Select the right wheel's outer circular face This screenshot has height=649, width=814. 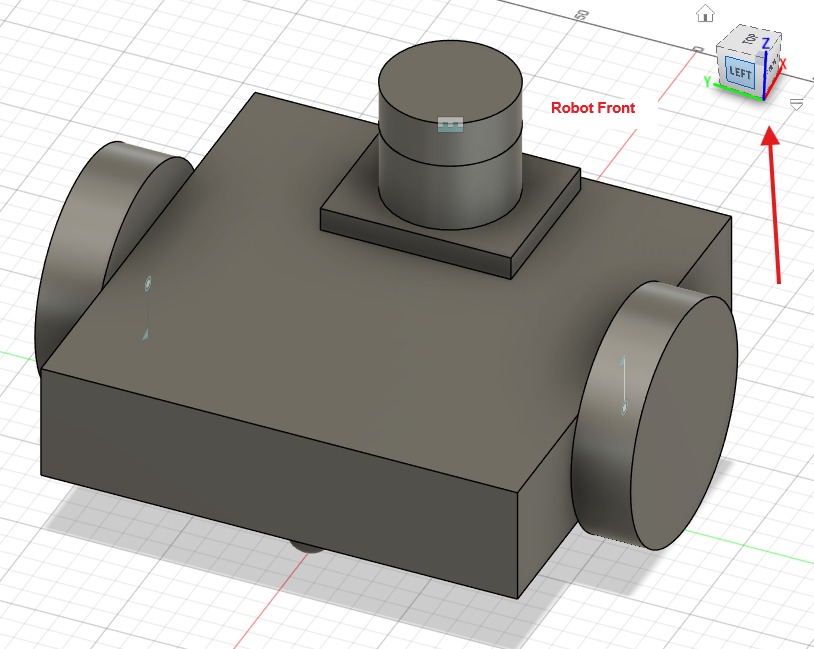(x=684, y=423)
